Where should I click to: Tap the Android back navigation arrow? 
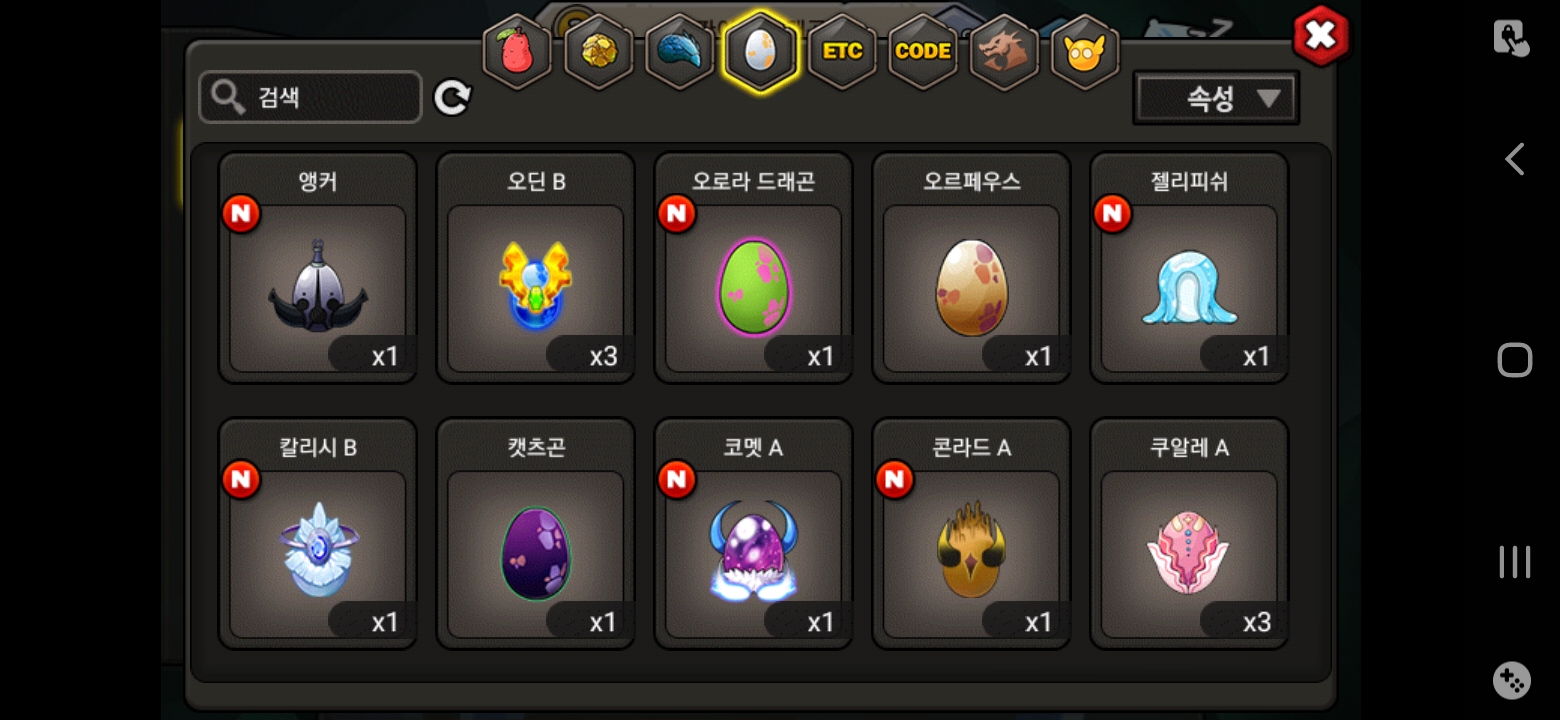coord(1515,159)
